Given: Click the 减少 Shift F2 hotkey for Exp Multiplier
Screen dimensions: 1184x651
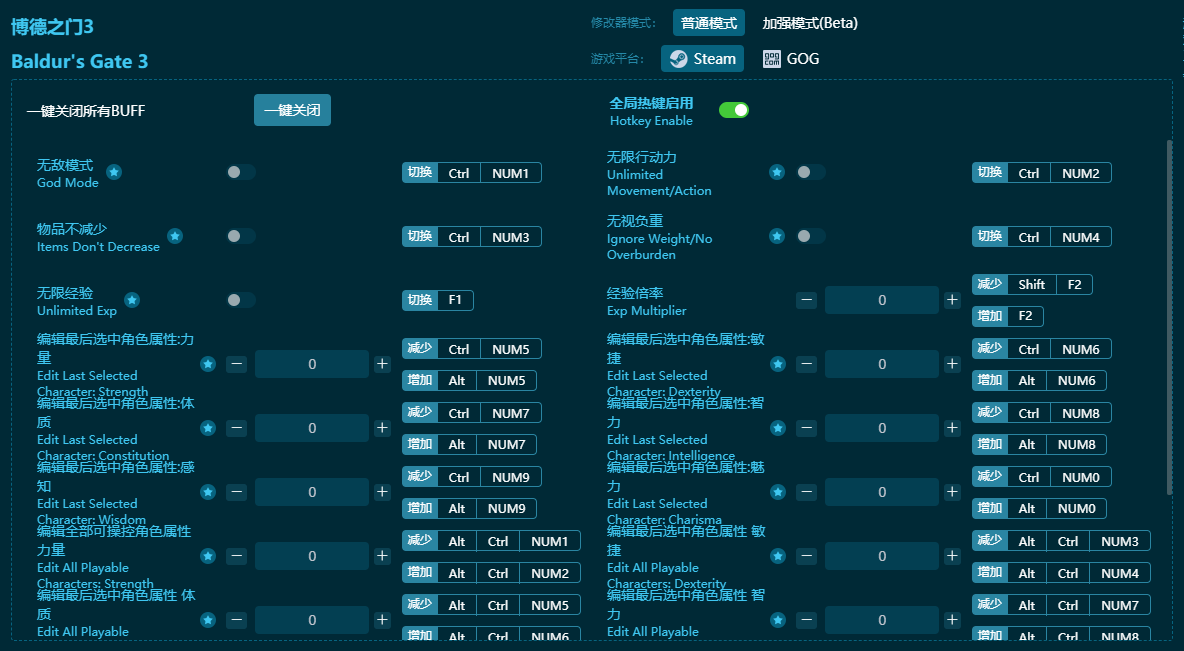Looking at the screenshot, I should pos(1032,285).
